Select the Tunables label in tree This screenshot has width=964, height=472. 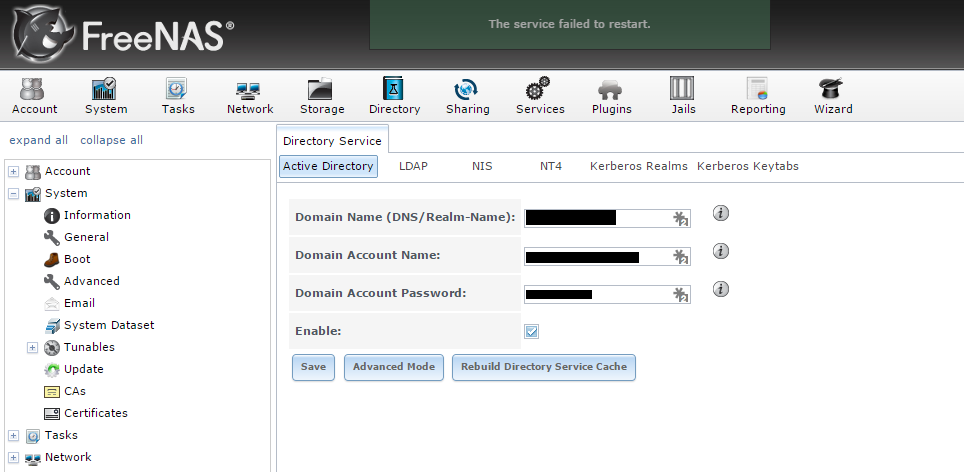pos(89,347)
